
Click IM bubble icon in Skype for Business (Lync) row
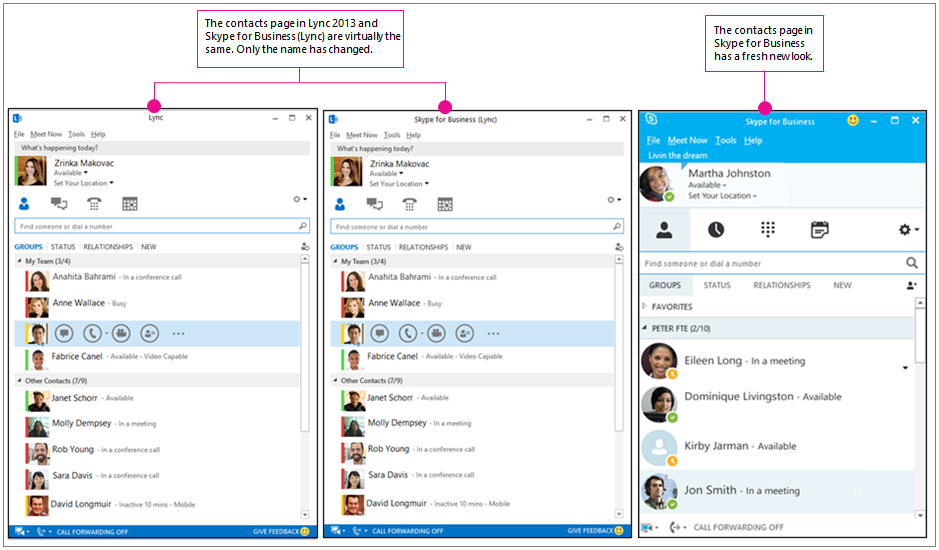click(380, 334)
